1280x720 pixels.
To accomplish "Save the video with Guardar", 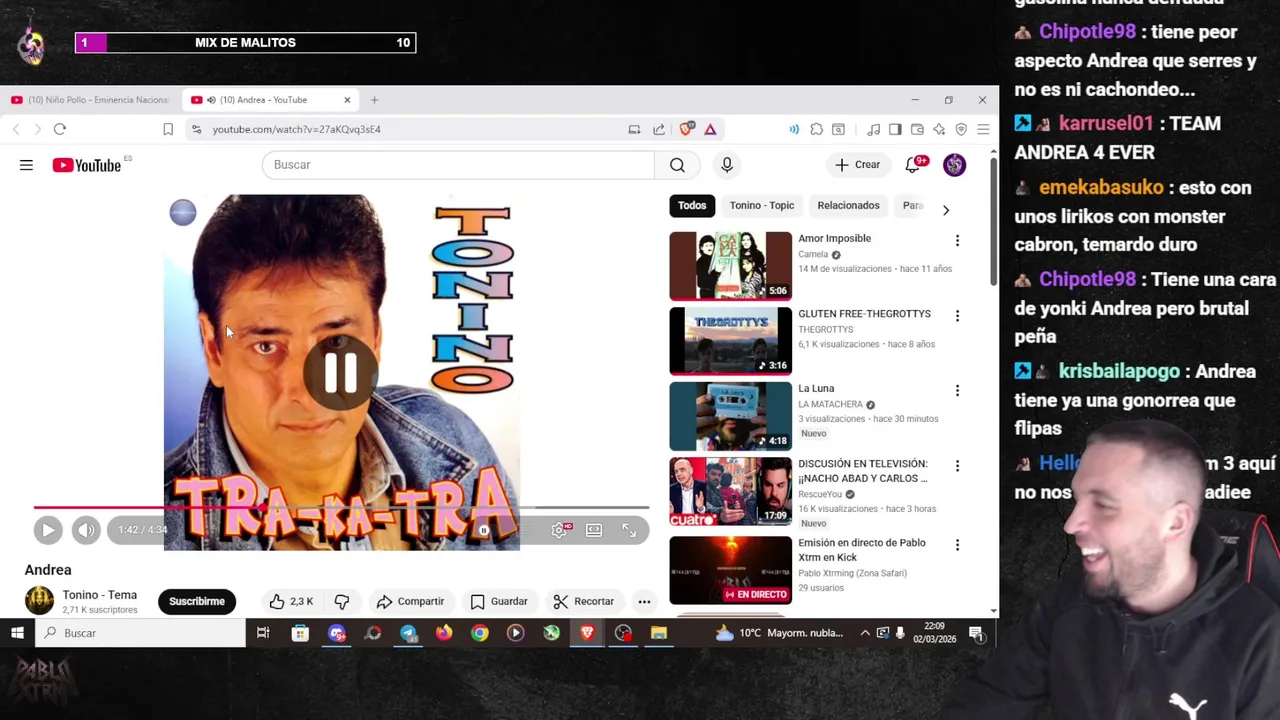I will 499,601.
